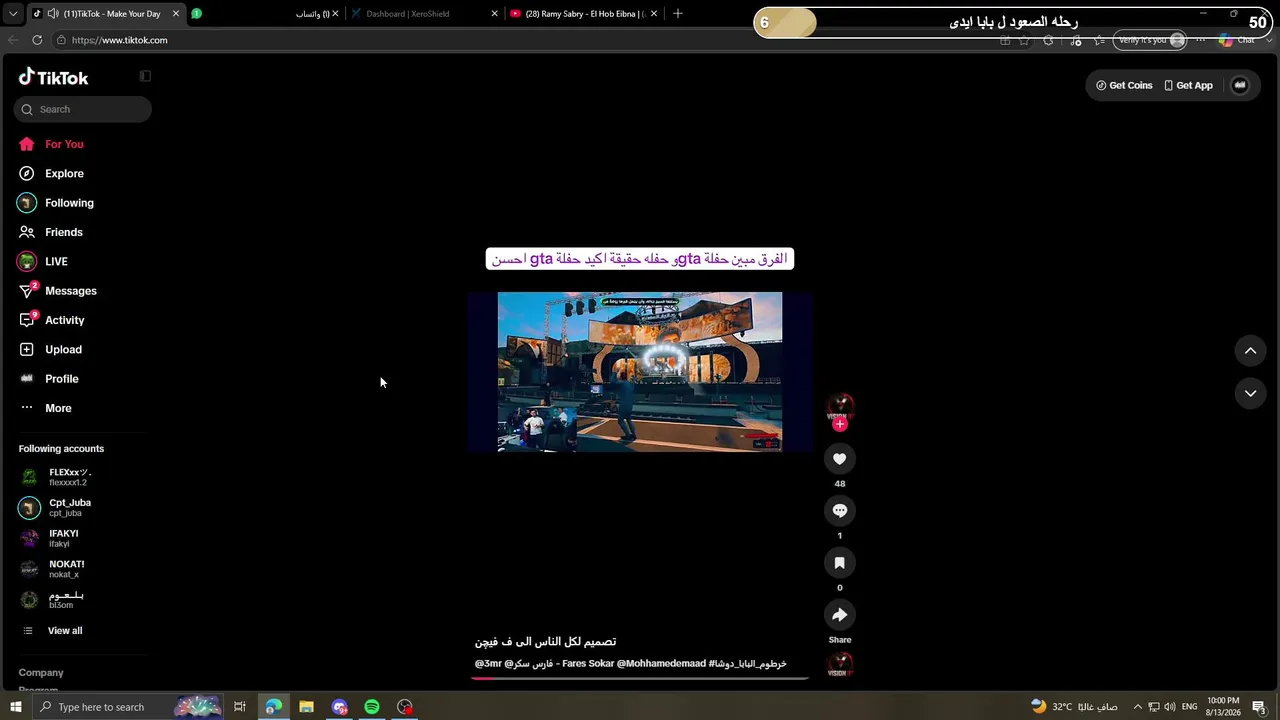
Task: Follow the creator with pink plus
Action: click(x=840, y=424)
